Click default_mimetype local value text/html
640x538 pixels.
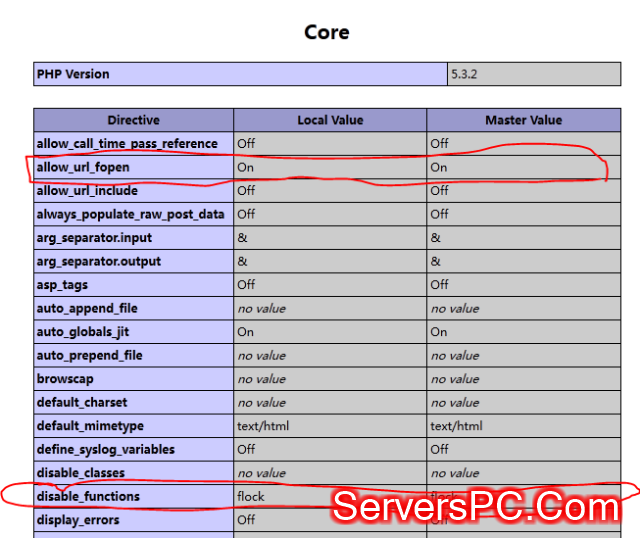click(263, 426)
